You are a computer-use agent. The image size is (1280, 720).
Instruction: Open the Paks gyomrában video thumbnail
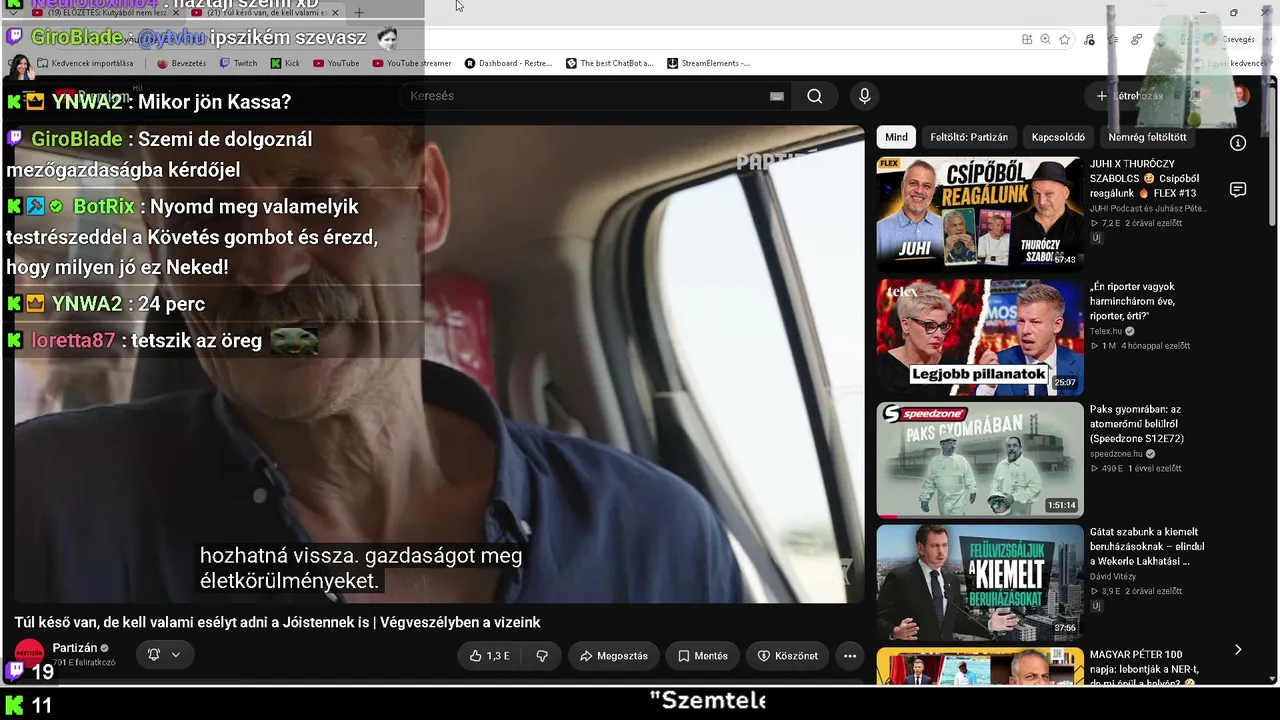[x=980, y=460]
